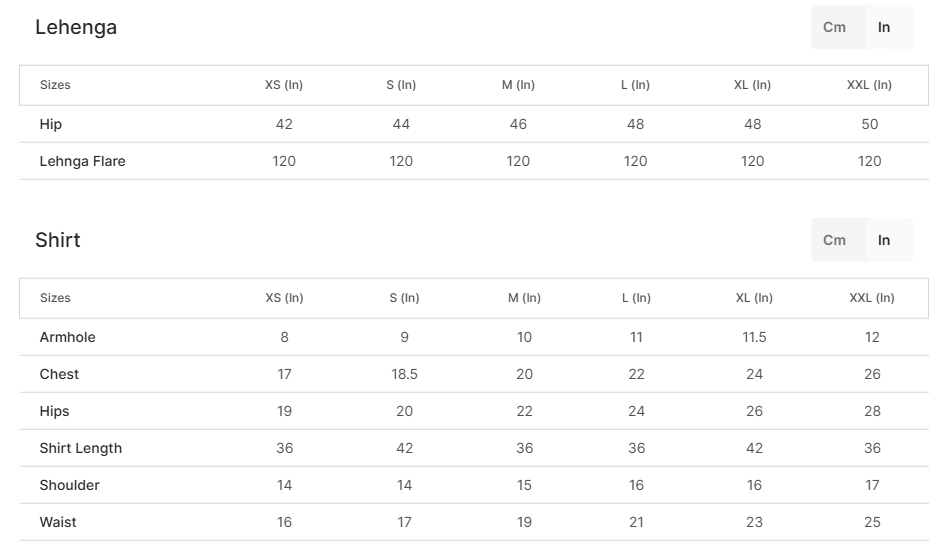
Task: Click the Shoulder row label
Action: tap(69, 485)
